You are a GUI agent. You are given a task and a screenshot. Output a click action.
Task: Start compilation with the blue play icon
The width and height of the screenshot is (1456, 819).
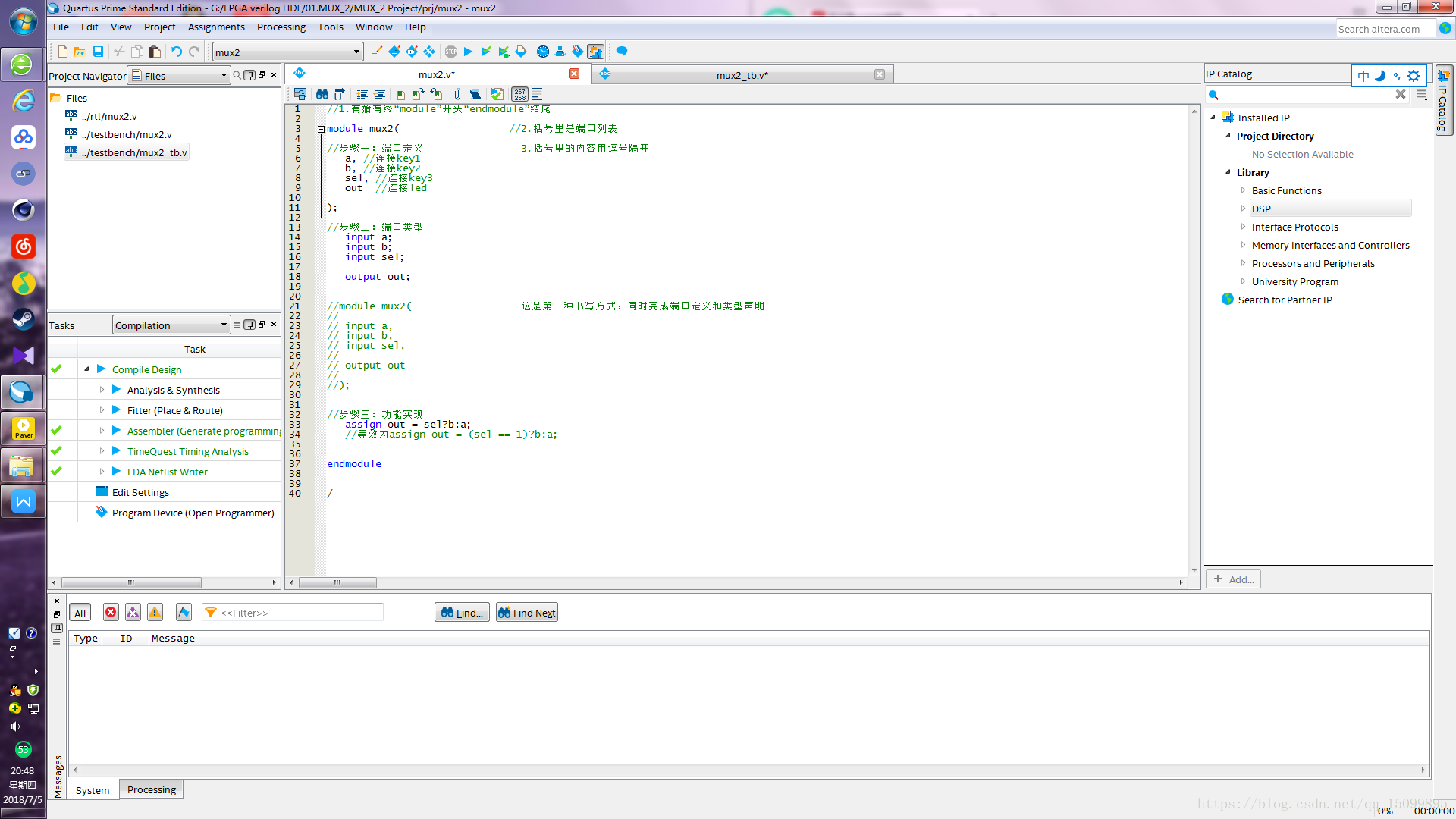tap(468, 52)
